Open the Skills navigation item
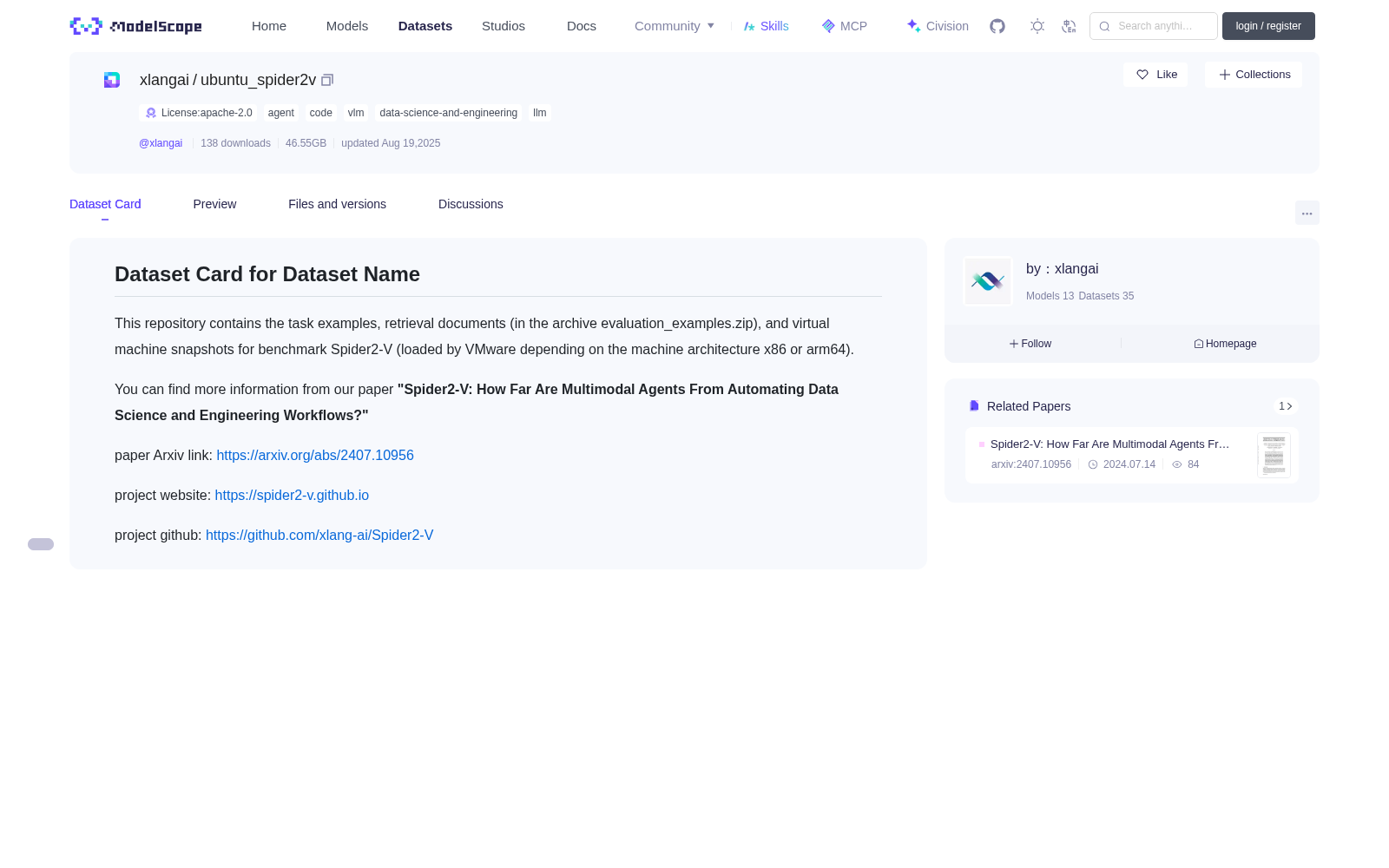This screenshot has width=1389, height=868. click(x=766, y=26)
